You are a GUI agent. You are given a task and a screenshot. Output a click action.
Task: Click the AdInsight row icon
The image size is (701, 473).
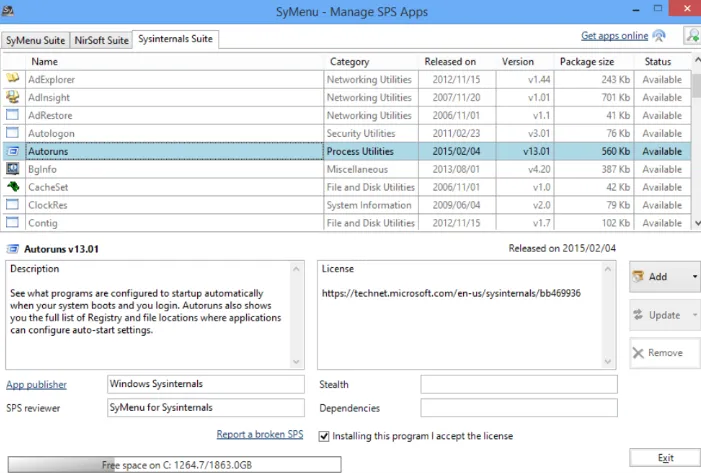pyautogui.click(x=13, y=97)
